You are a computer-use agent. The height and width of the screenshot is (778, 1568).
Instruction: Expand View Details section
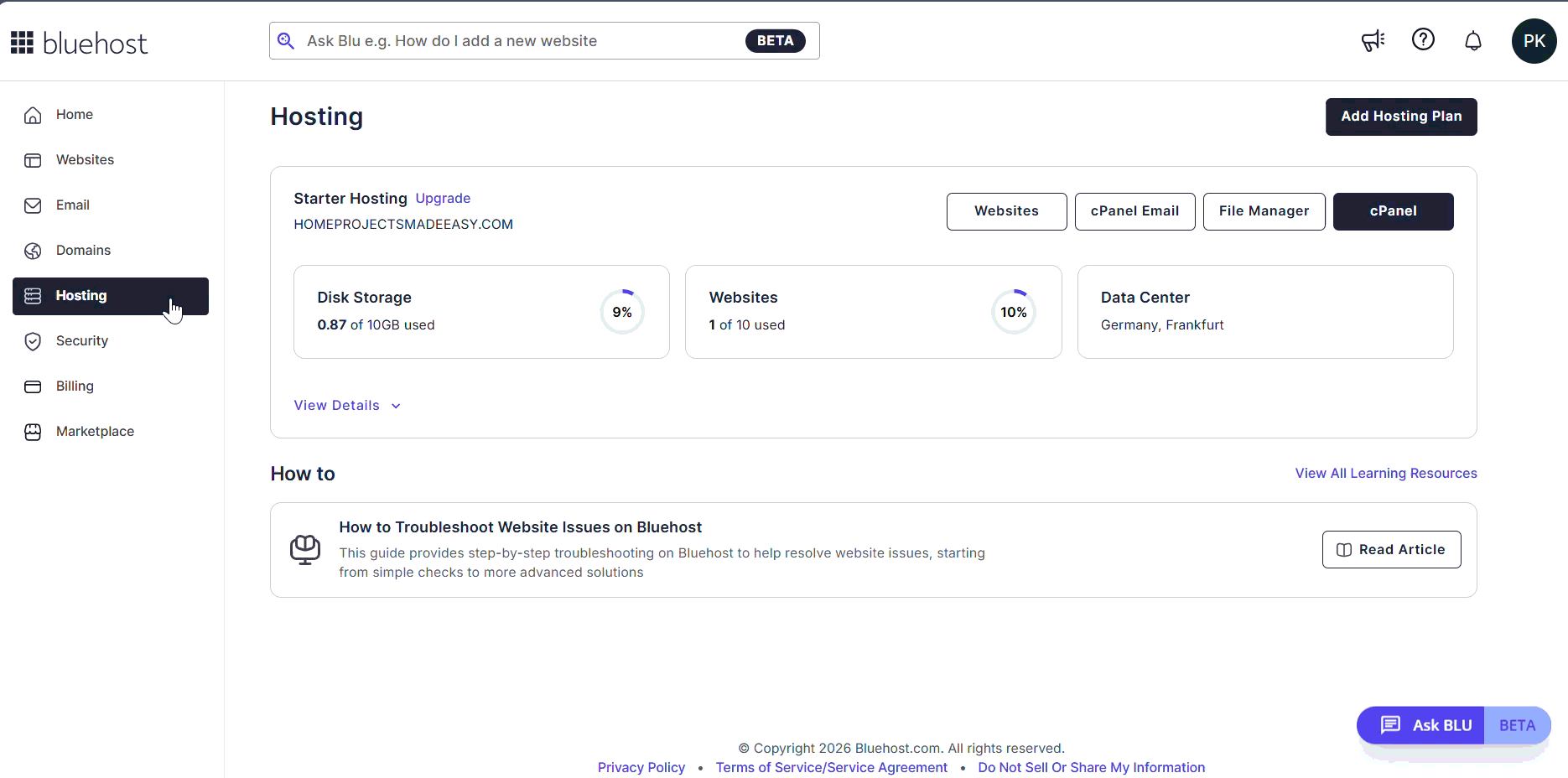click(337, 406)
